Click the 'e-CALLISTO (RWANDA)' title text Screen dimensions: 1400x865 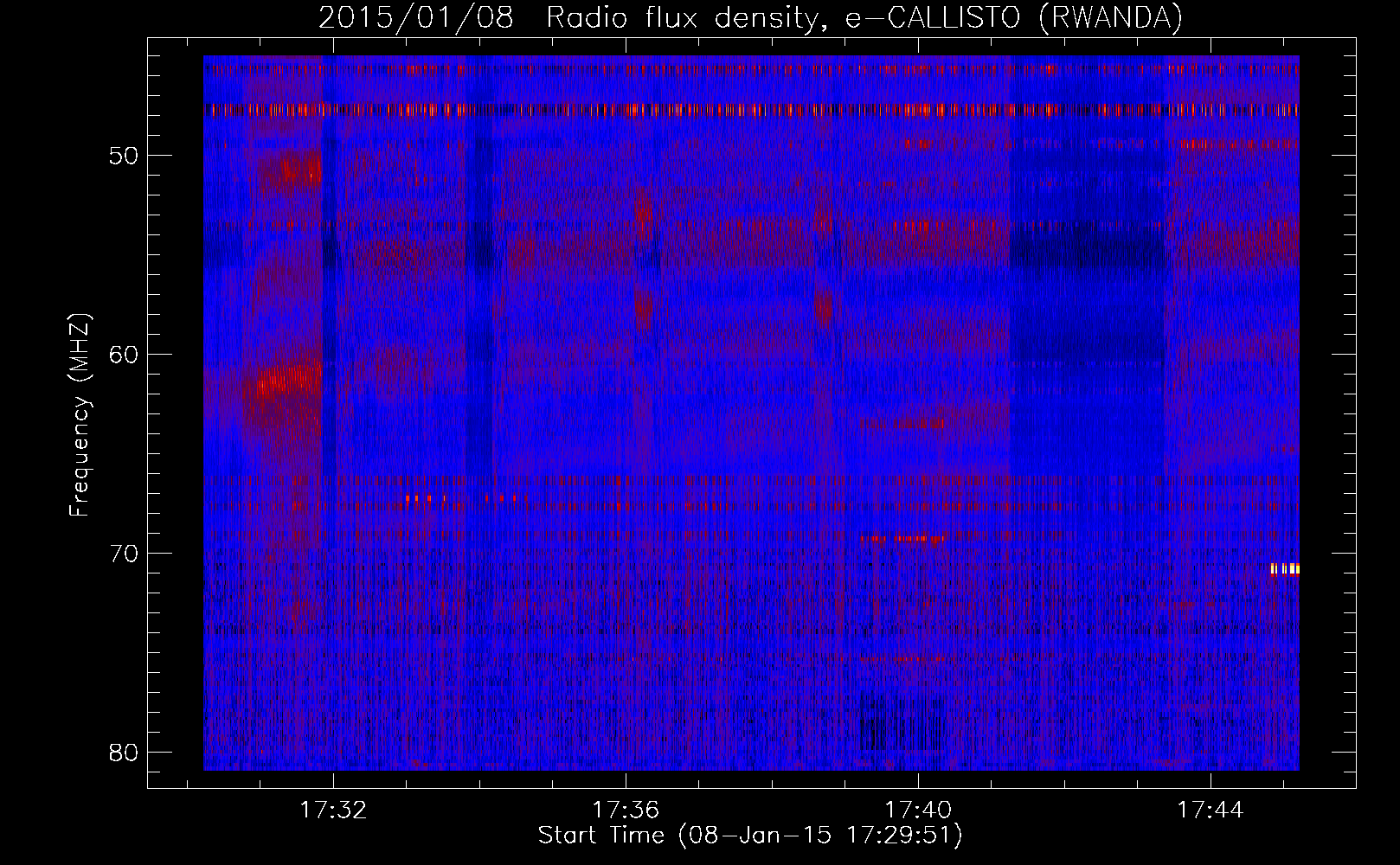coord(1014,17)
